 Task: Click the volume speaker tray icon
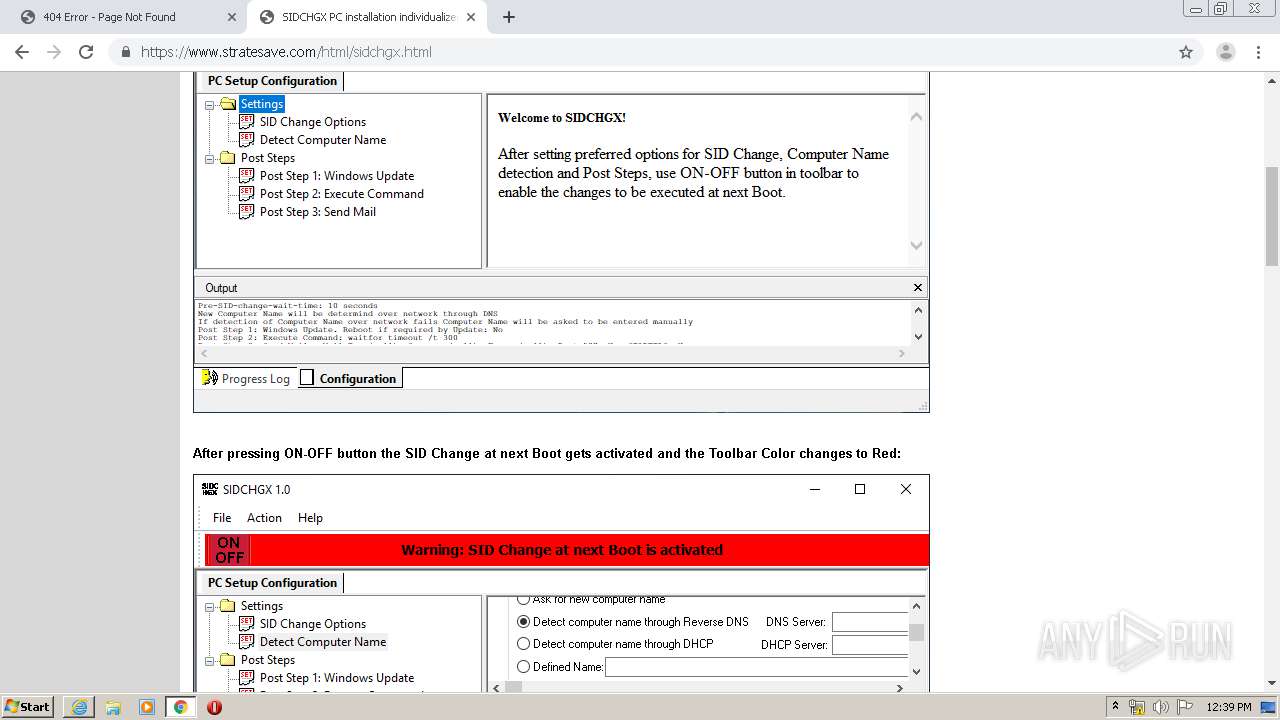point(1160,707)
